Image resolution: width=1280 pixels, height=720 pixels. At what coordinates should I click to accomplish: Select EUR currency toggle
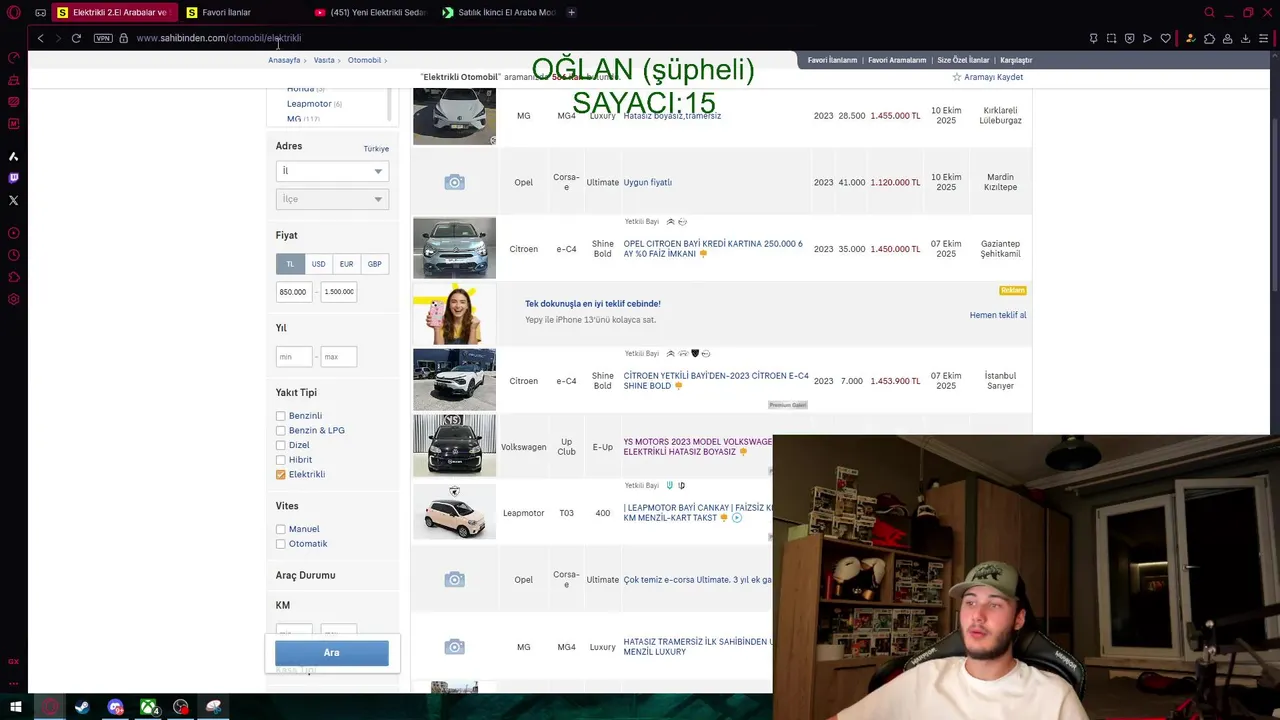(x=346, y=264)
